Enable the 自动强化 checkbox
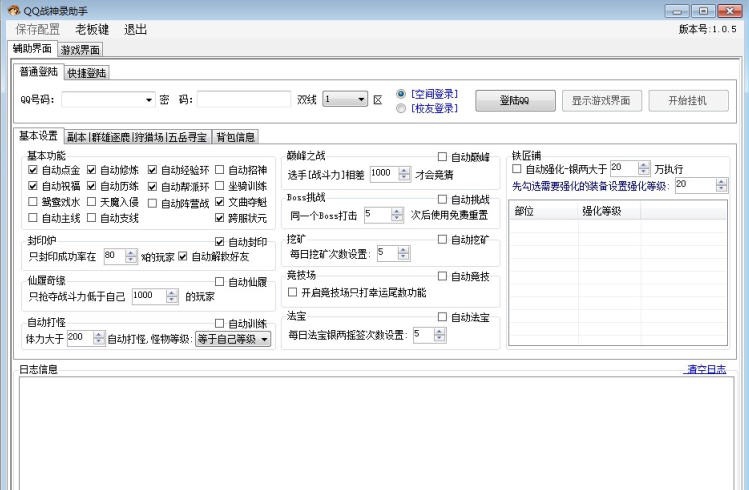 tap(517, 169)
